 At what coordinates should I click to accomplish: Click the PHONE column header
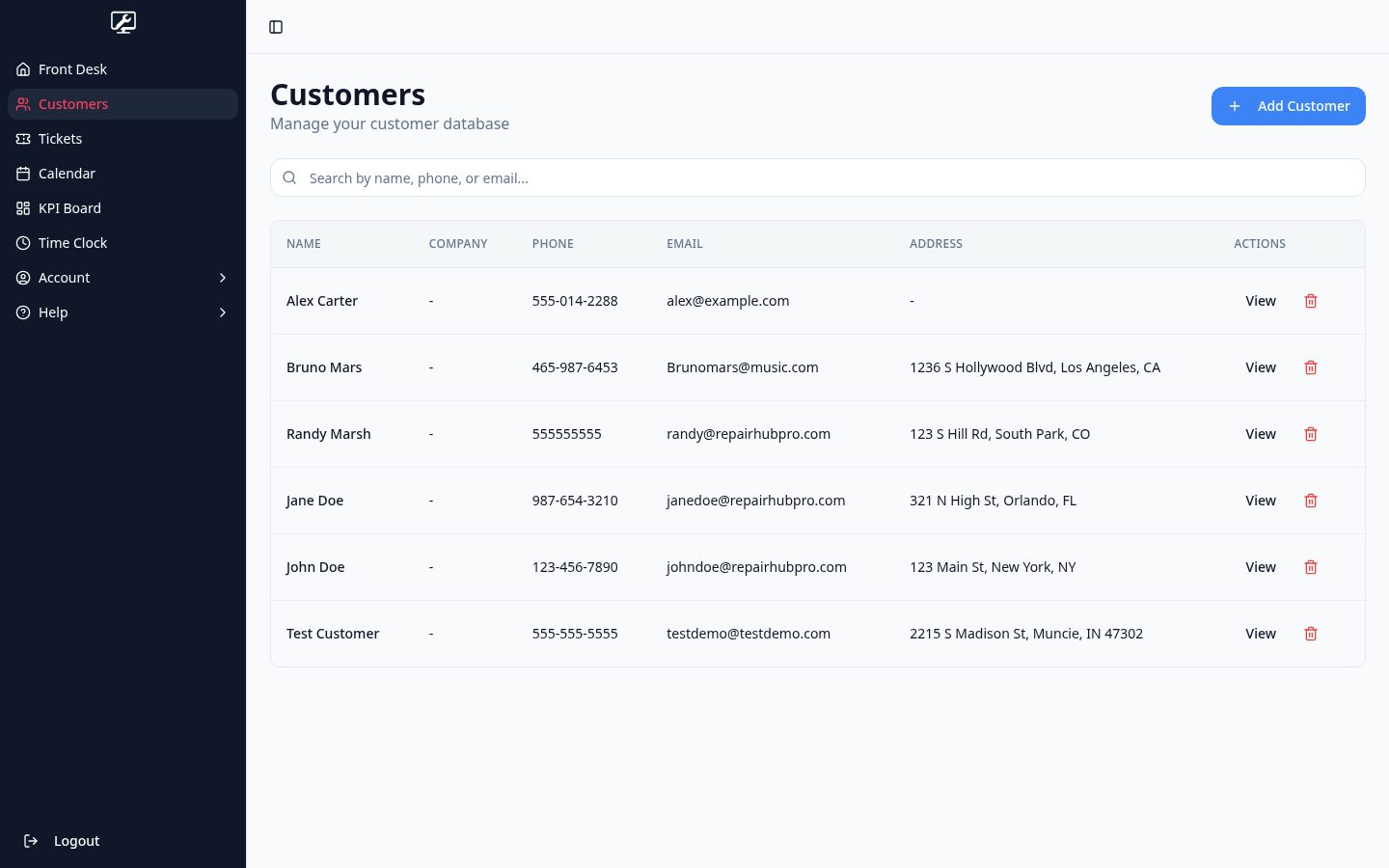tap(553, 244)
